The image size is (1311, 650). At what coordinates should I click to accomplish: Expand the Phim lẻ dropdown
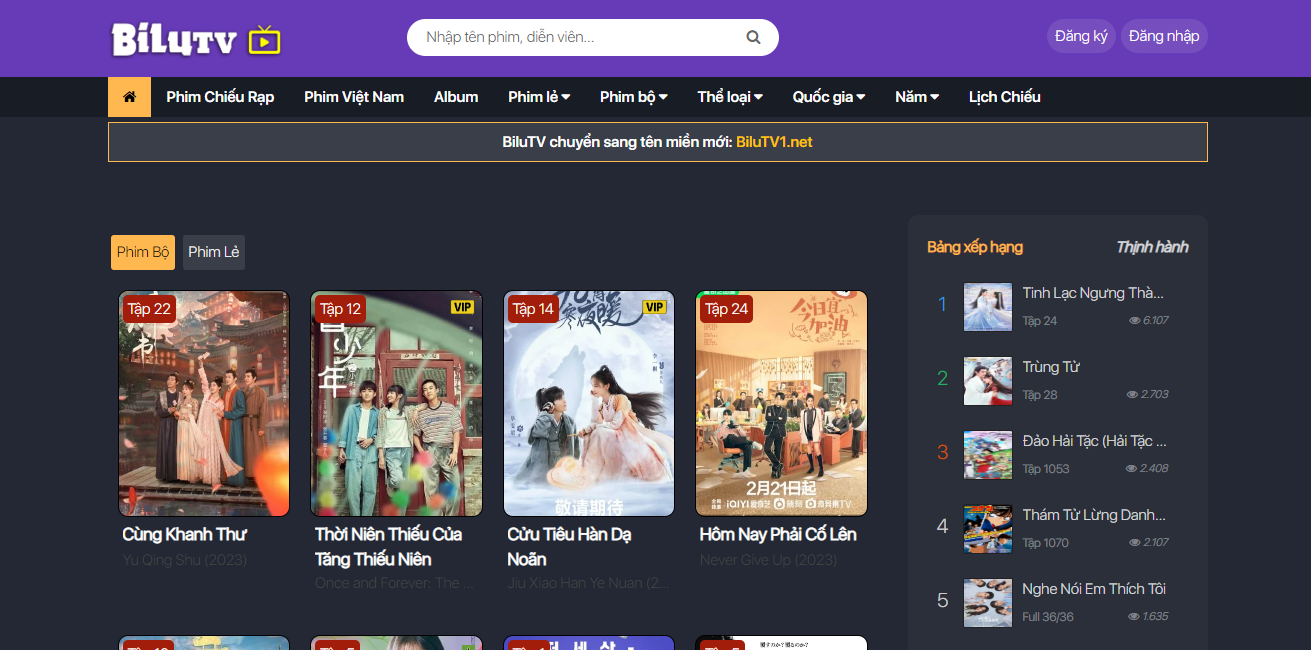[x=539, y=97]
